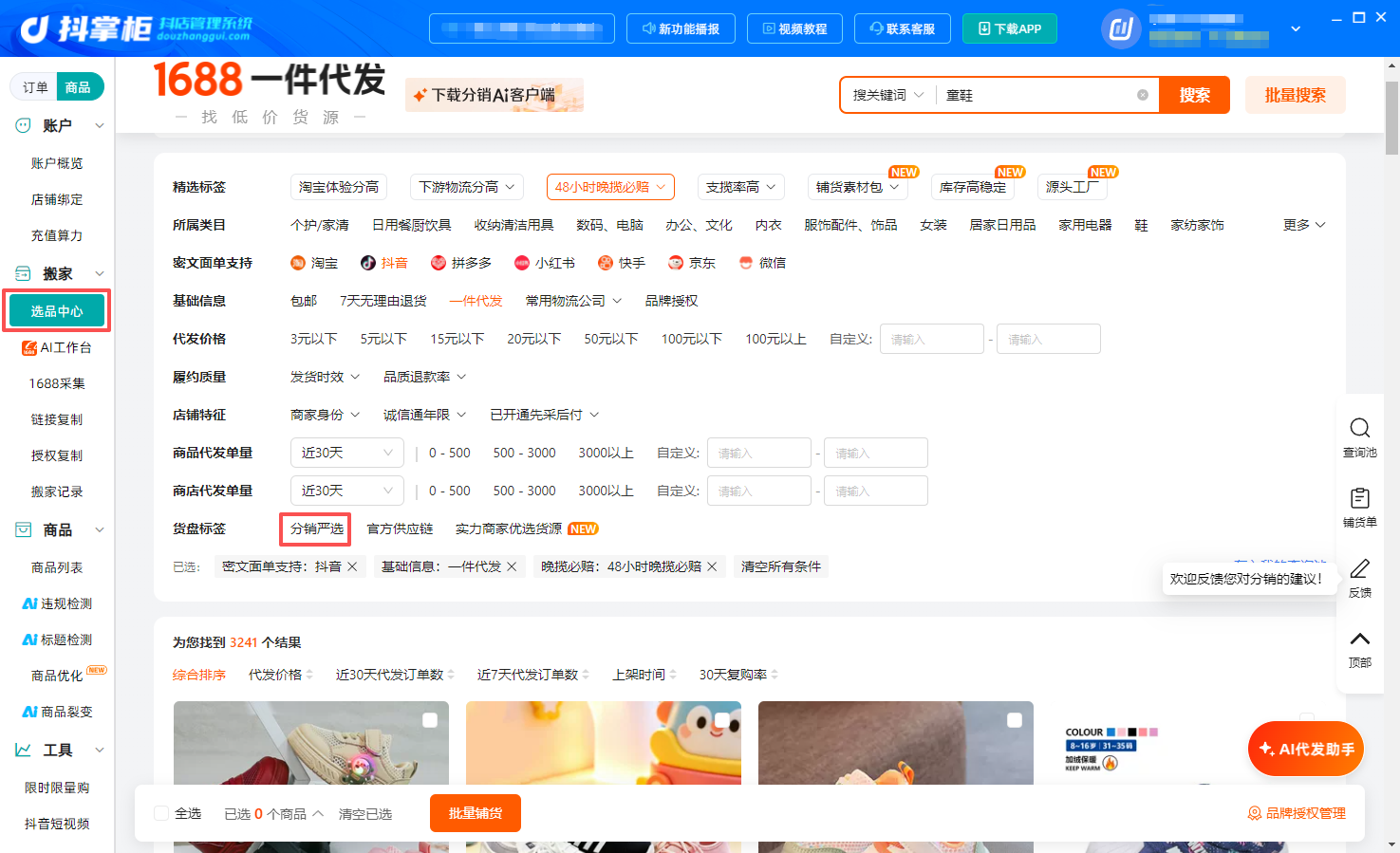The image size is (1400, 853).
Task: Click 联系客服 in header
Action: click(903, 28)
